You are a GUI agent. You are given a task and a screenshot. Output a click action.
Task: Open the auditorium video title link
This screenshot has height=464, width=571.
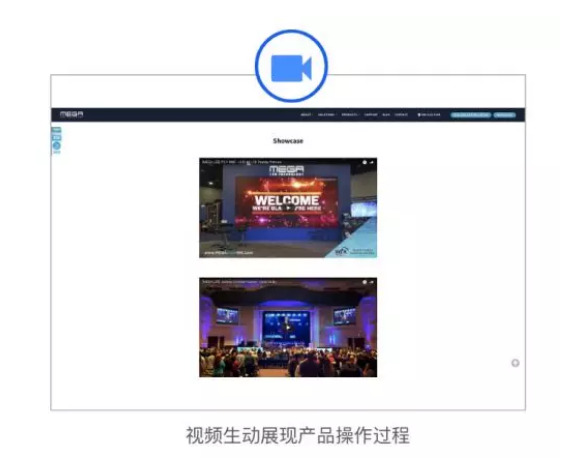[239, 282]
